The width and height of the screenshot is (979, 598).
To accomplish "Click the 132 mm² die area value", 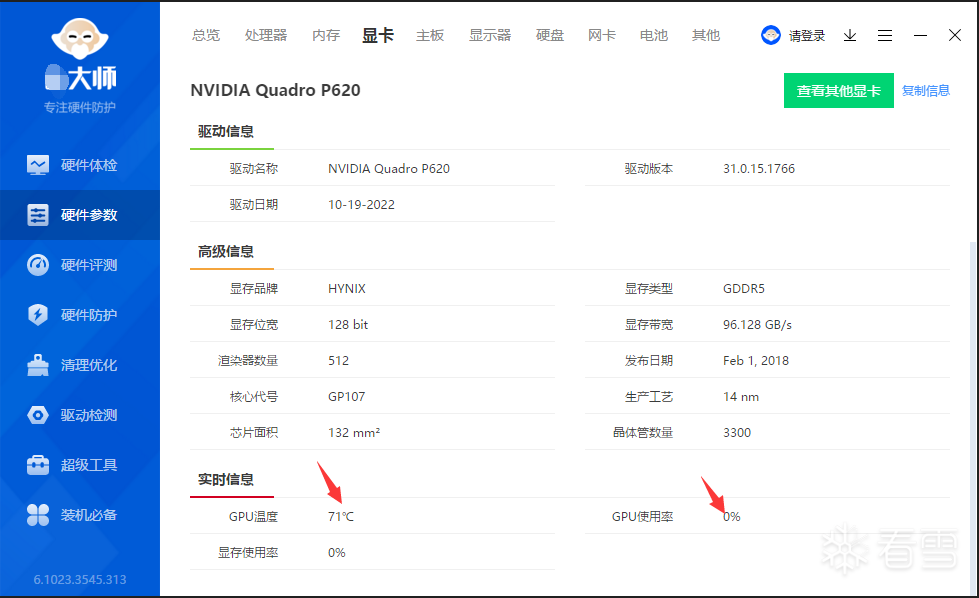I will (354, 433).
